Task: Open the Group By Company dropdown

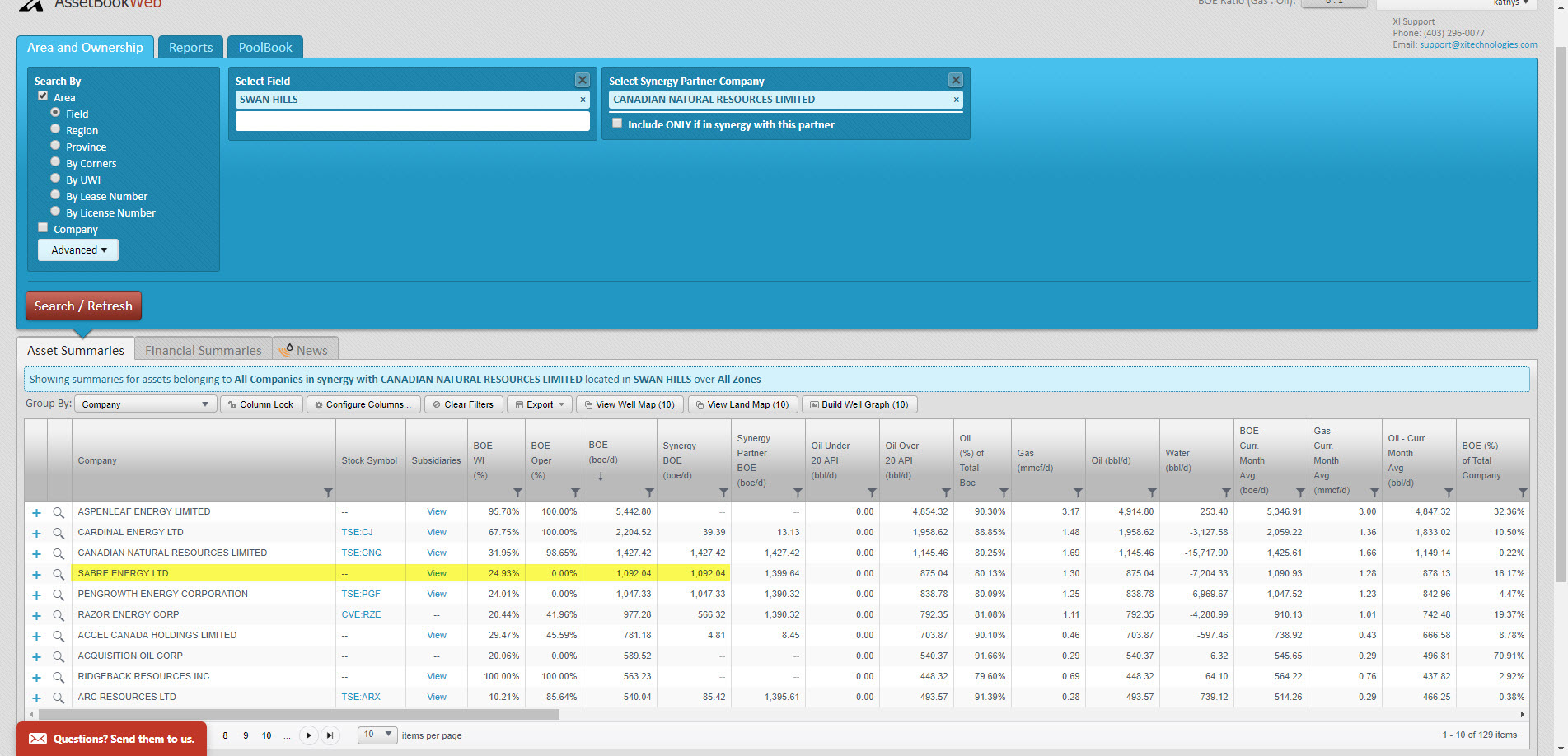Action: pyautogui.click(x=146, y=404)
